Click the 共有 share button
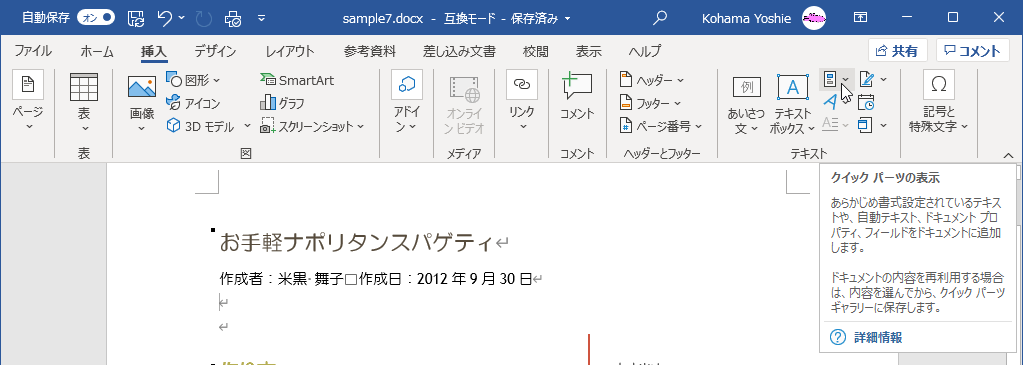Viewport: 1023px width, 365px height. coord(898,51)
